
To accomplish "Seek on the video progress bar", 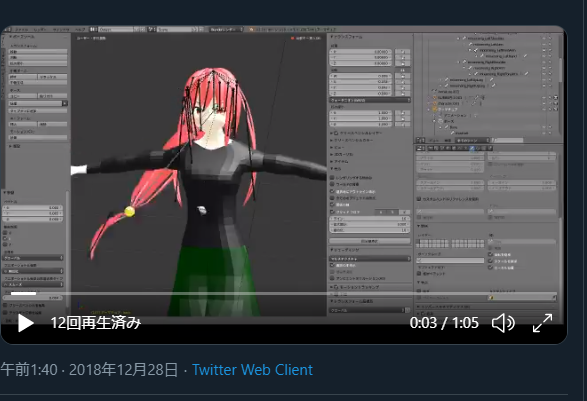I will [x=283, y=294].
